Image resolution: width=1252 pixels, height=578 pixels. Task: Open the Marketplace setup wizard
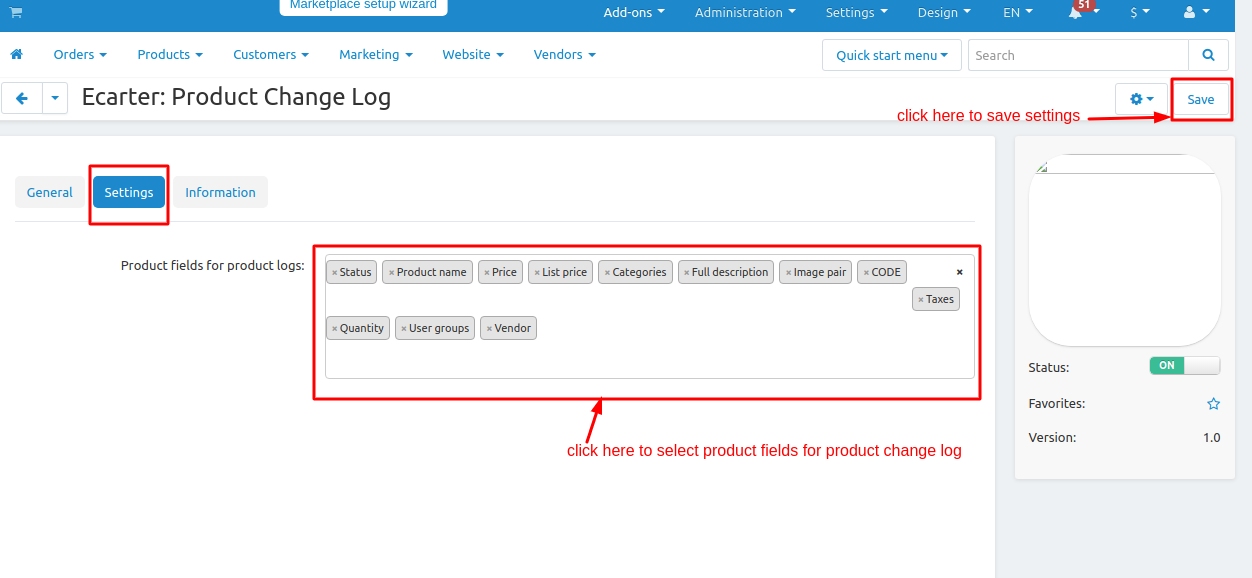(x=363, y=6)
